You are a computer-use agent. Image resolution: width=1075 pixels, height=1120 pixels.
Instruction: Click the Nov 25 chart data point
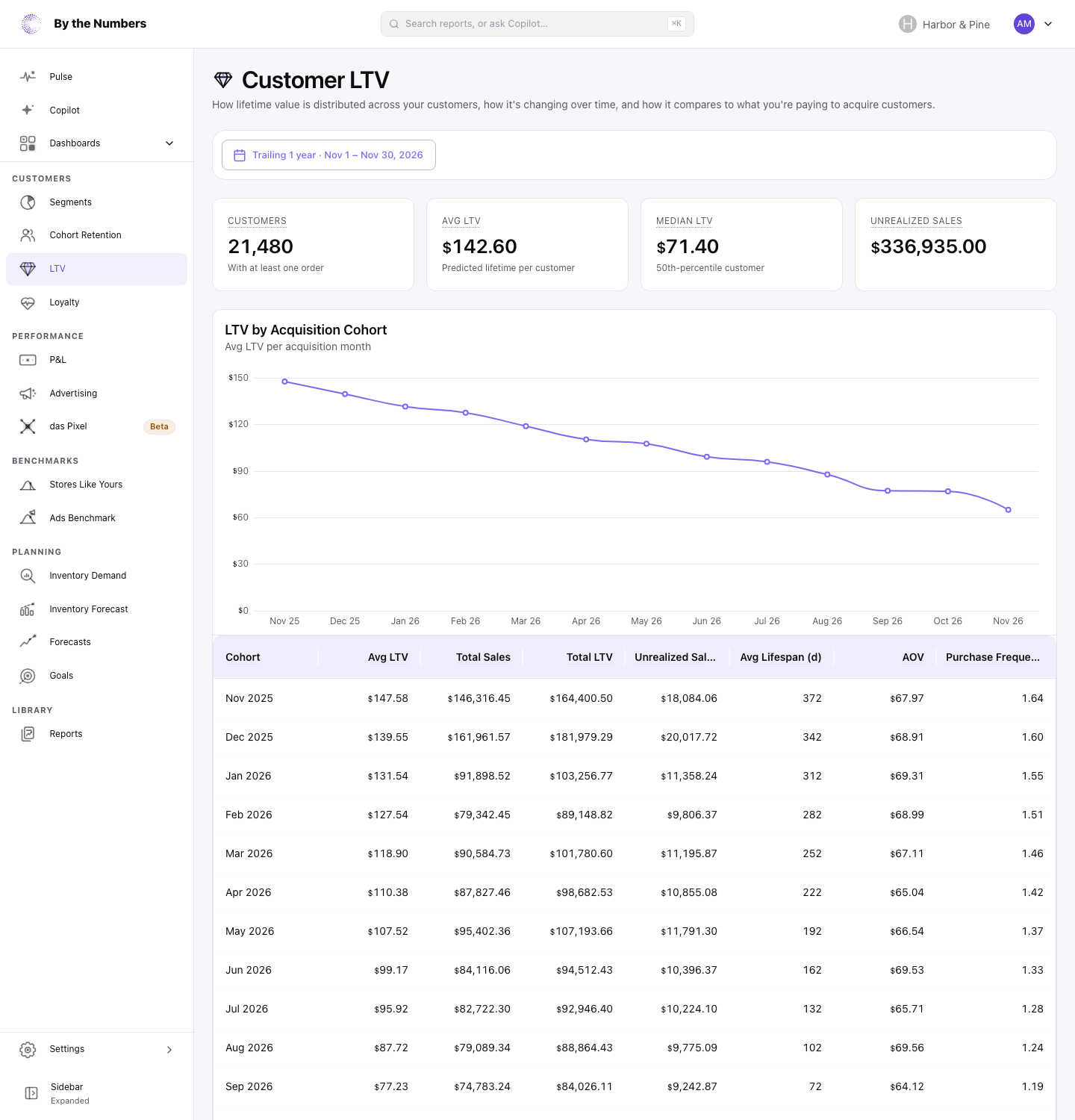(x=284, y=382)
